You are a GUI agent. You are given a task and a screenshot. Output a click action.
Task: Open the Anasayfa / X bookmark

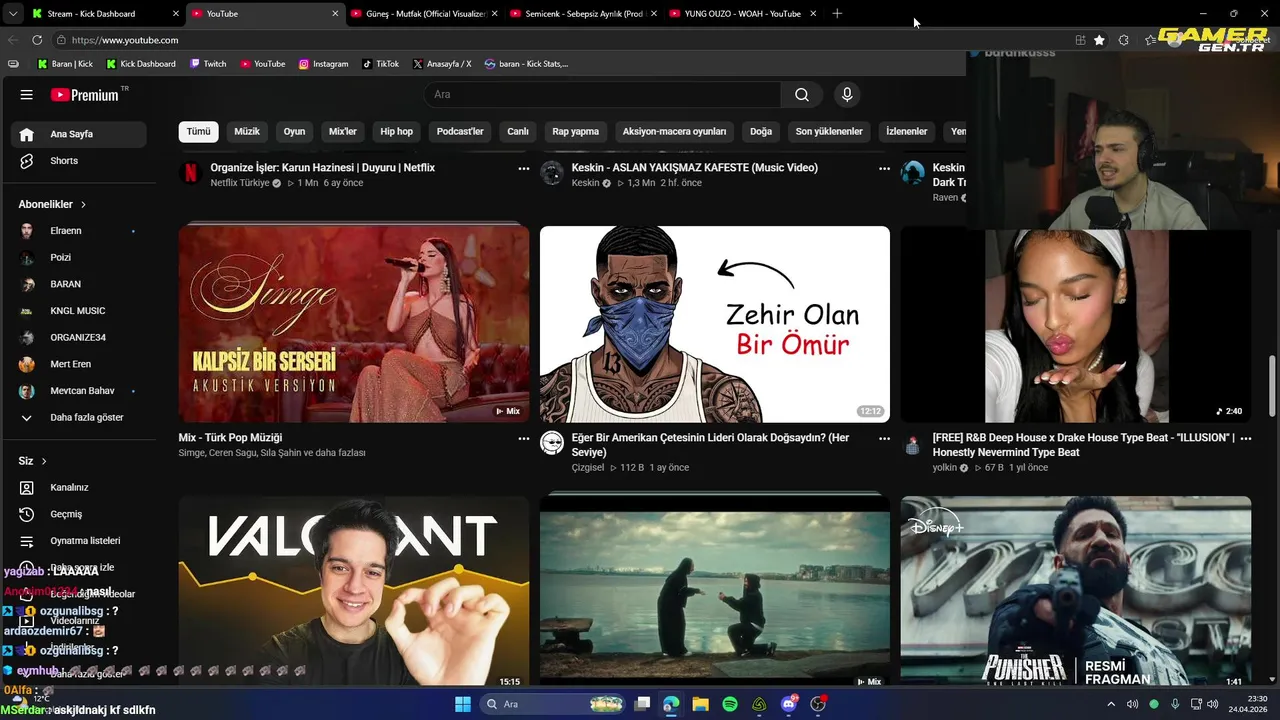click(x=441, y=64)
